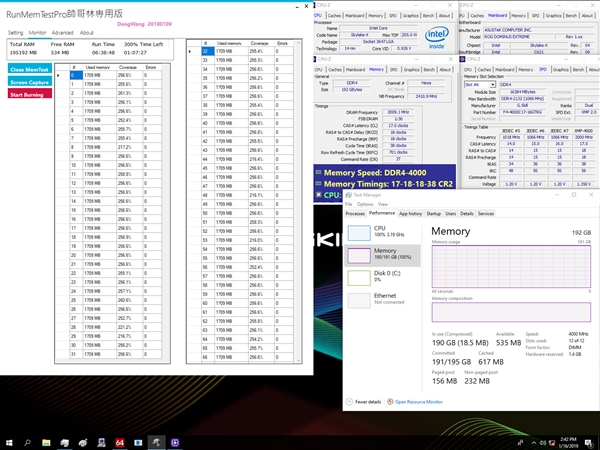
Task: Switch to Advanced tab in RunMemTestPro
Action: click(x=62, y=33)
